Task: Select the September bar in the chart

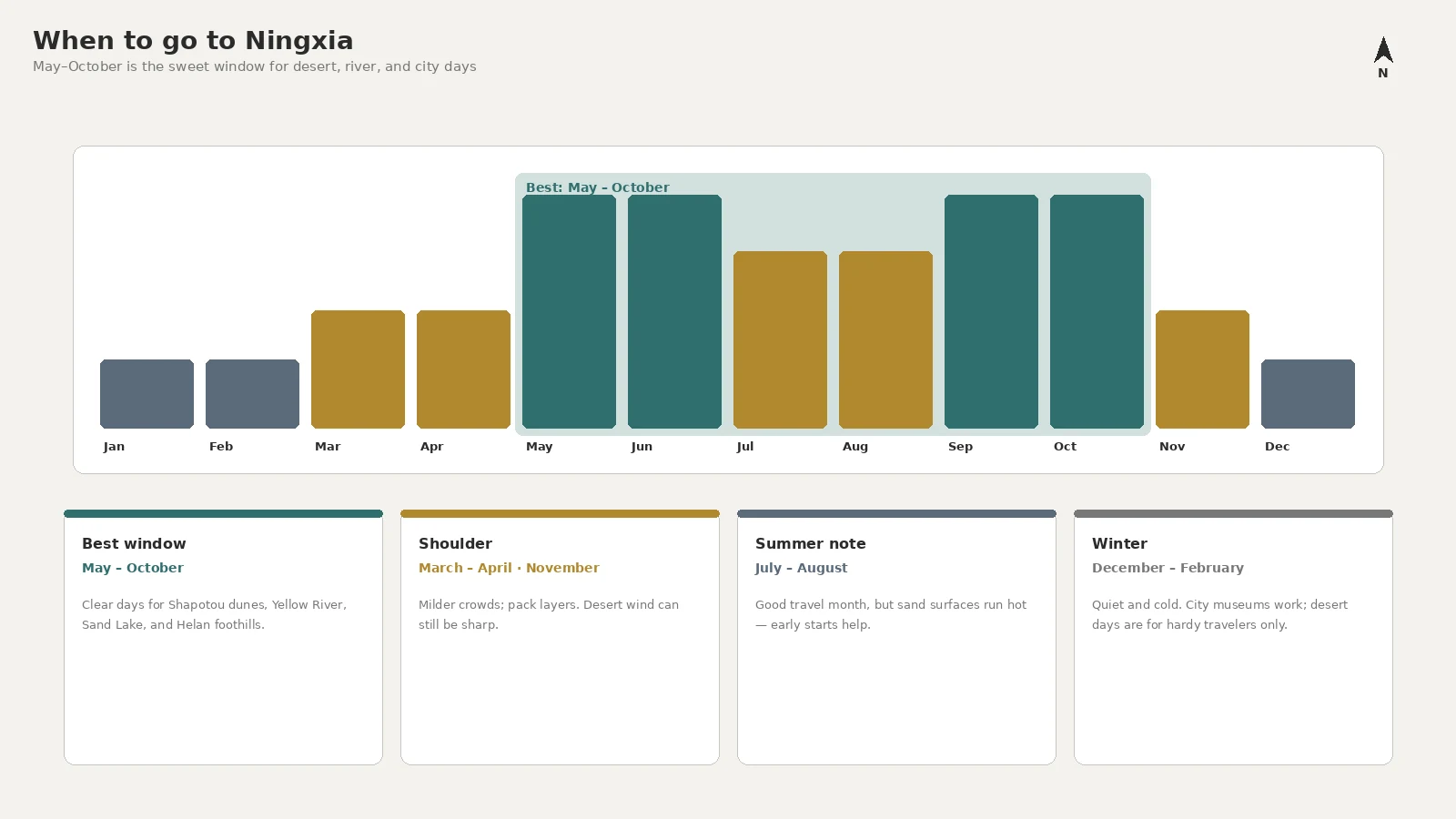Action: (x=991, y=311)
